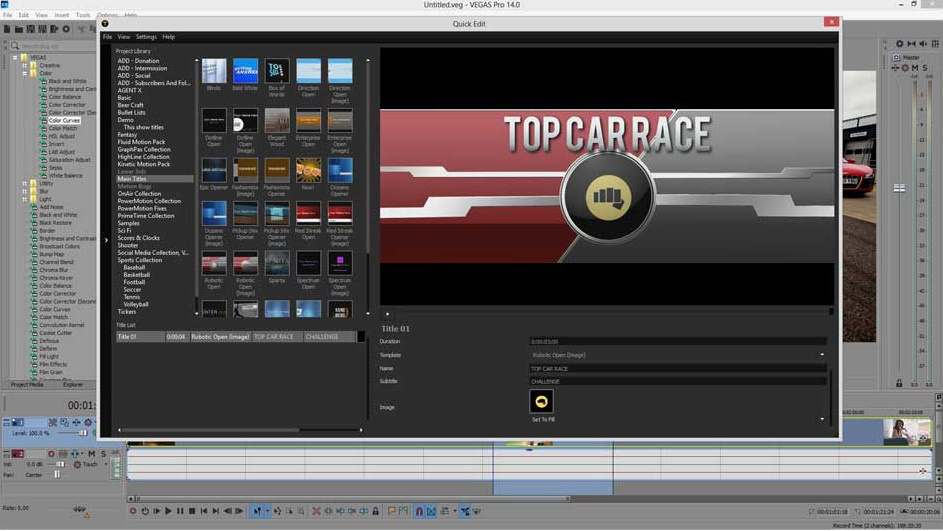
Task: Select the Sports Collection library category
Action: pyautogui.click(x=140, y=260)
